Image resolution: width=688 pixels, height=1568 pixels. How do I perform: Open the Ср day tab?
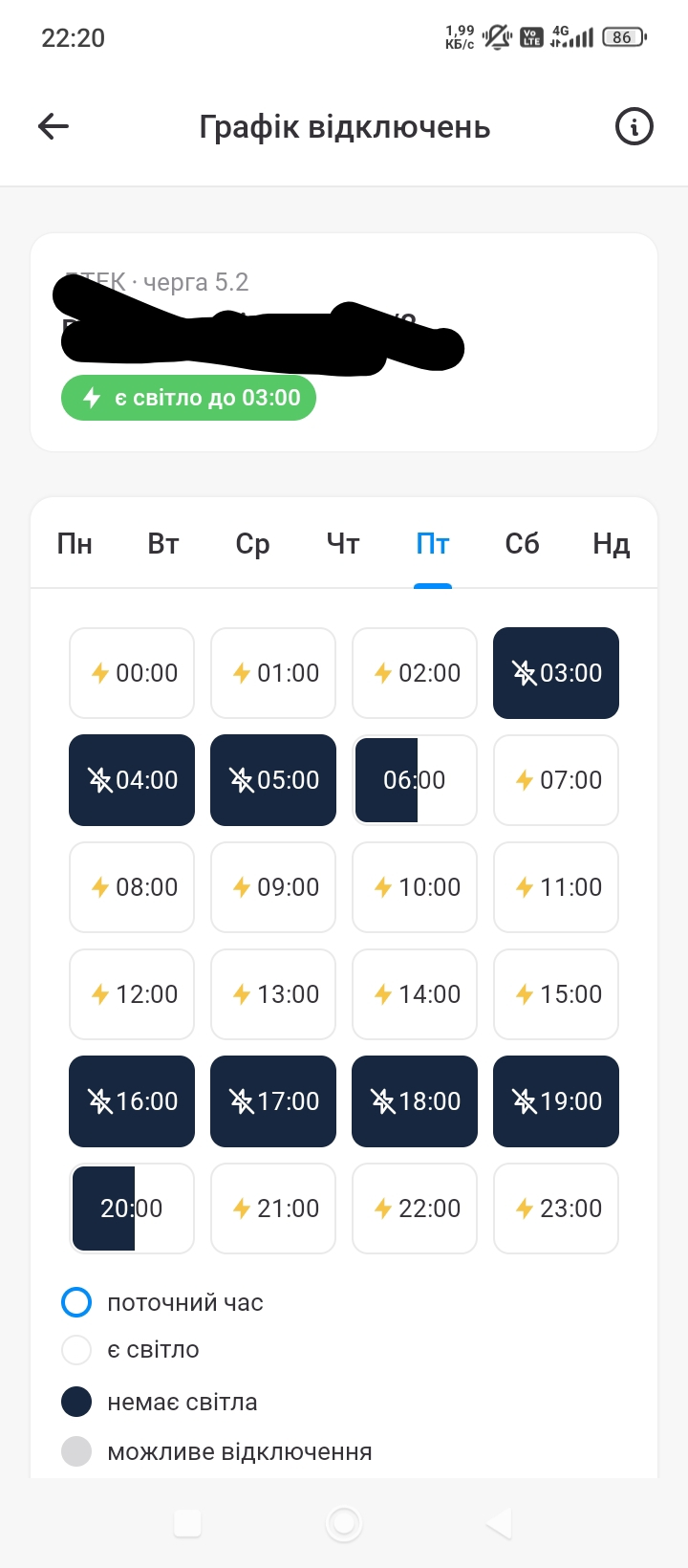click(x=252, y=544)
